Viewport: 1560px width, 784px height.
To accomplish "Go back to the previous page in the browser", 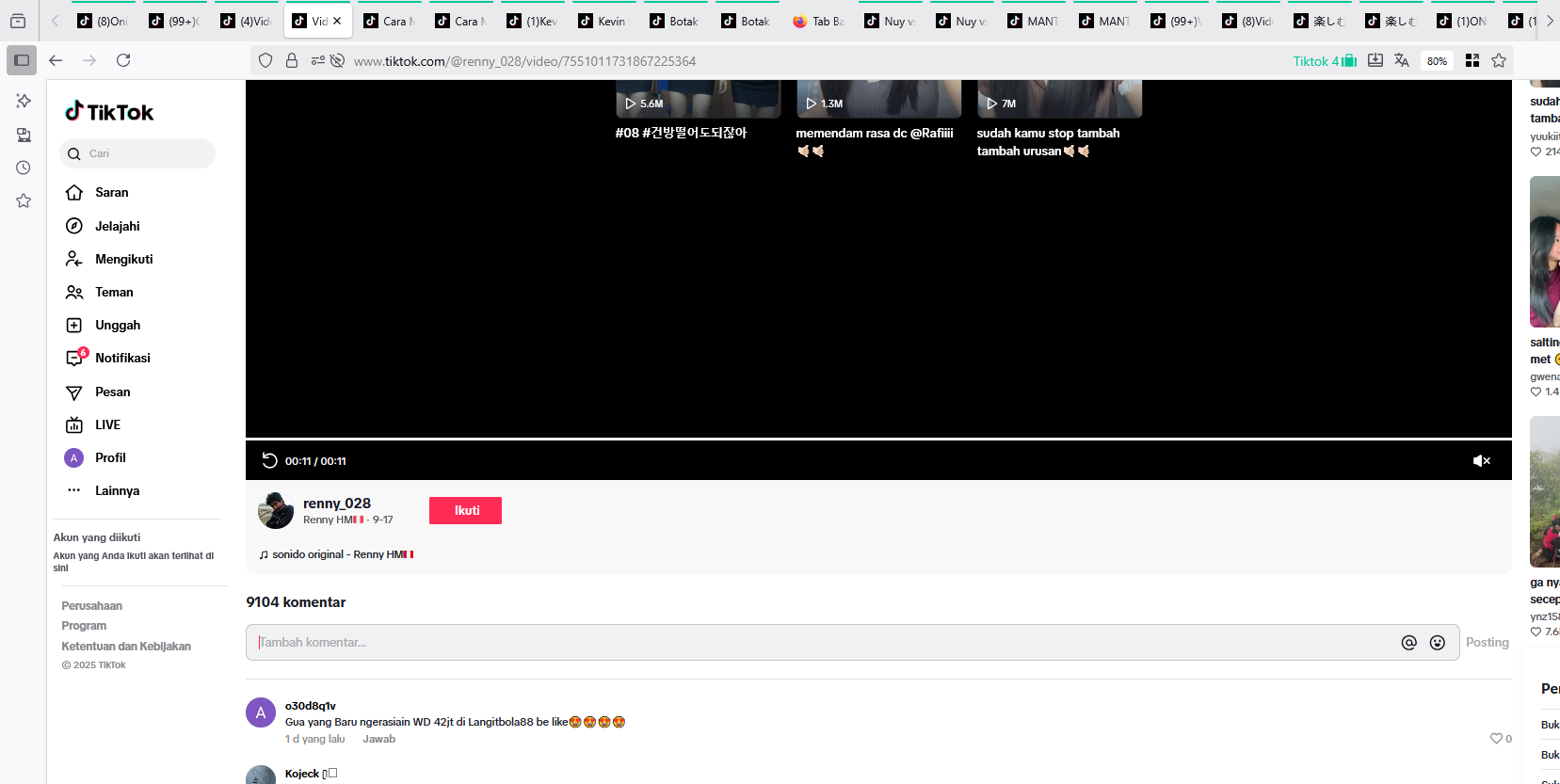I will 56,60.
